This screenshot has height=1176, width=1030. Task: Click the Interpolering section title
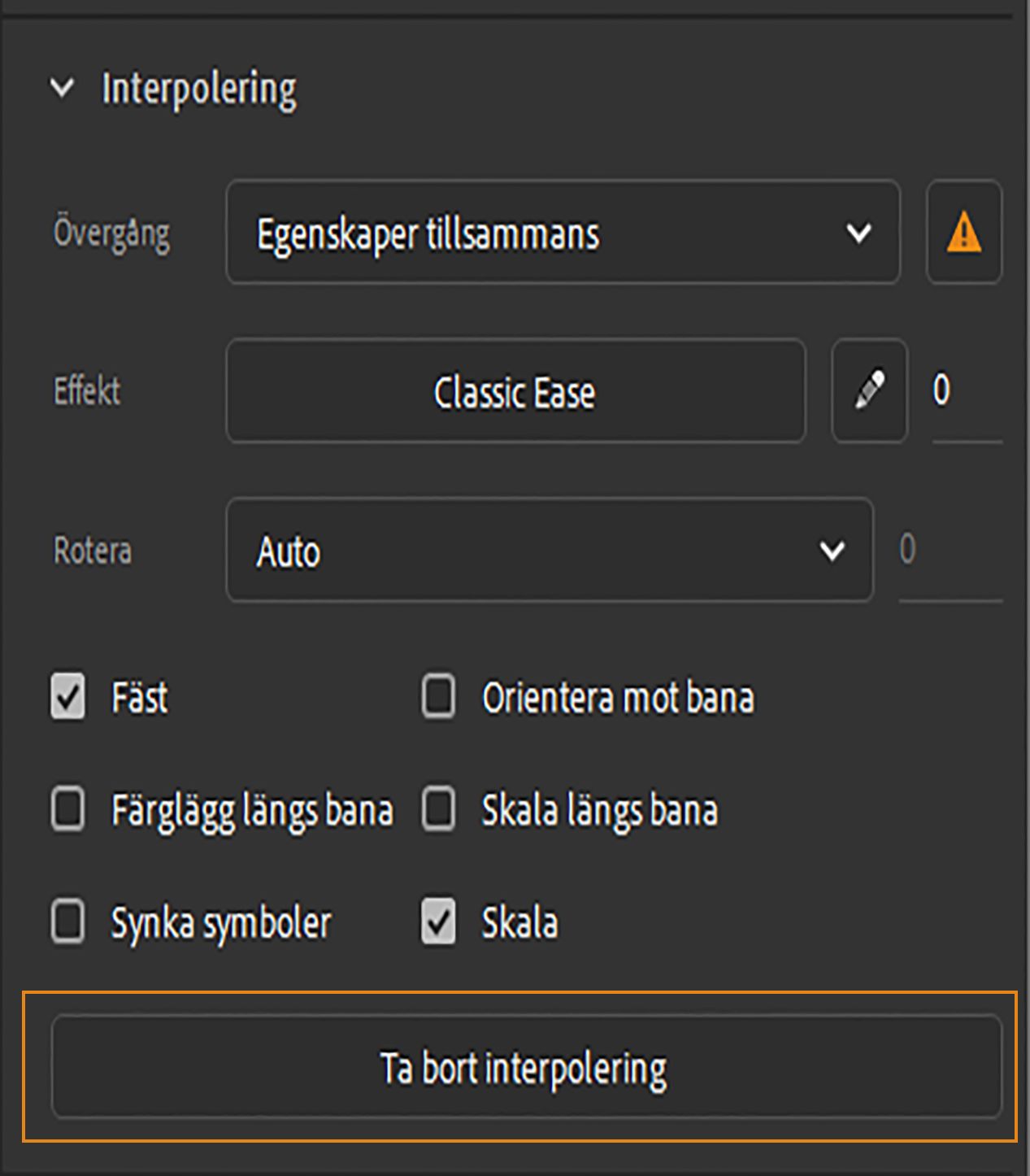(x=199, y=88)
